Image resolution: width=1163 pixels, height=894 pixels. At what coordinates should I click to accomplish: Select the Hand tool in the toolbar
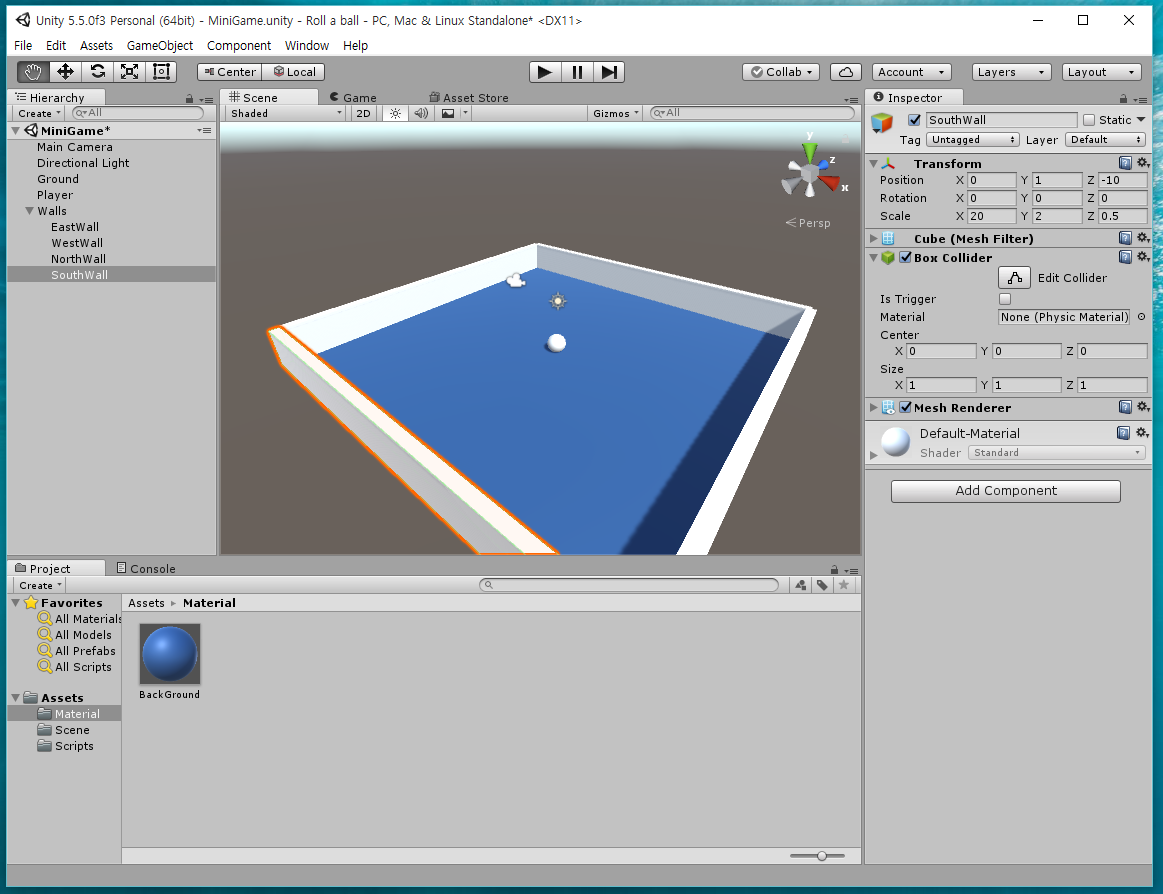[32, 71]
